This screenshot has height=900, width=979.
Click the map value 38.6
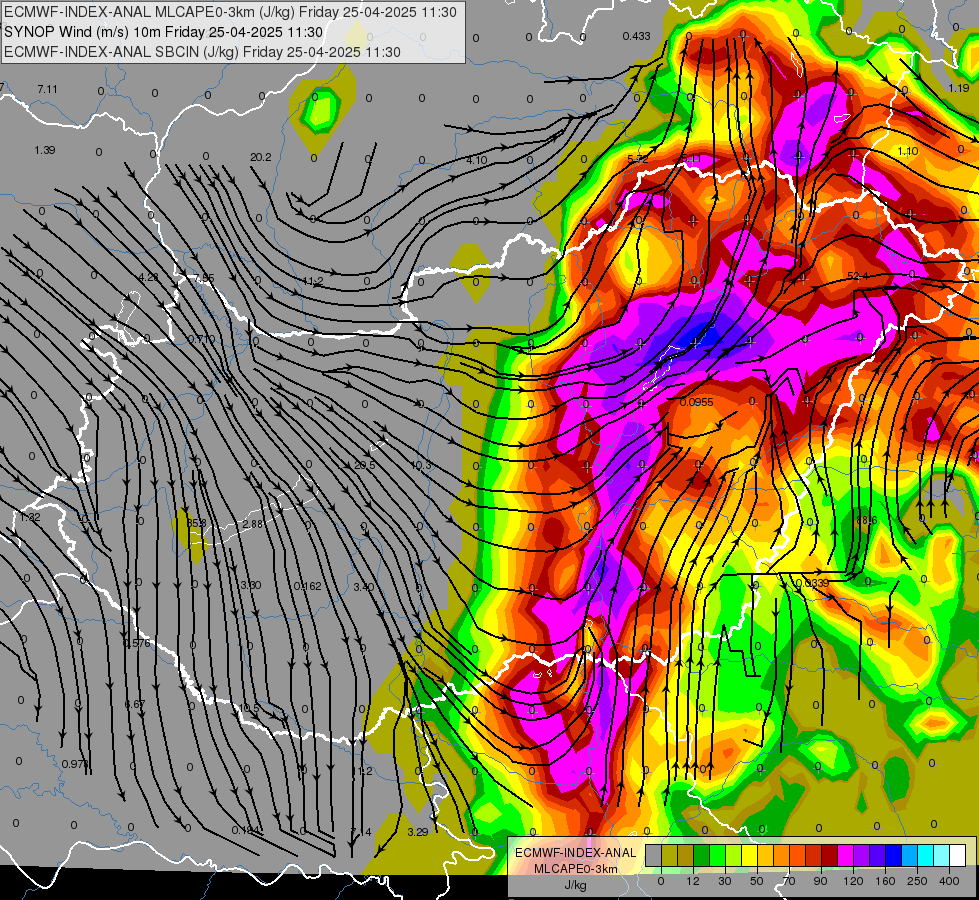(867, 520)
